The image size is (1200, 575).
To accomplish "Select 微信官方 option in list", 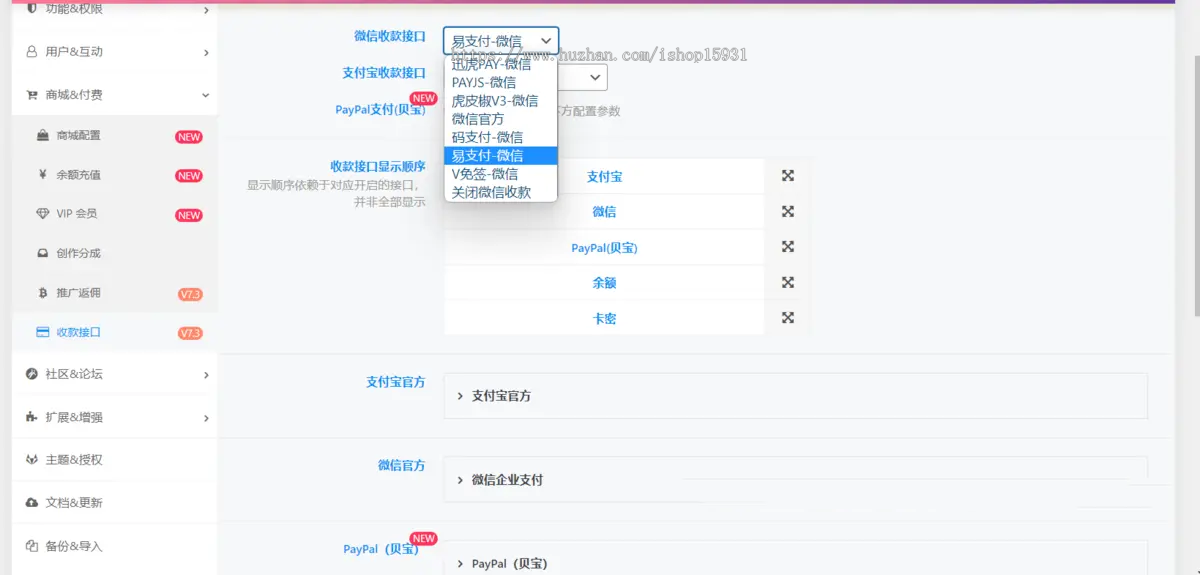I will pos(500,118).
